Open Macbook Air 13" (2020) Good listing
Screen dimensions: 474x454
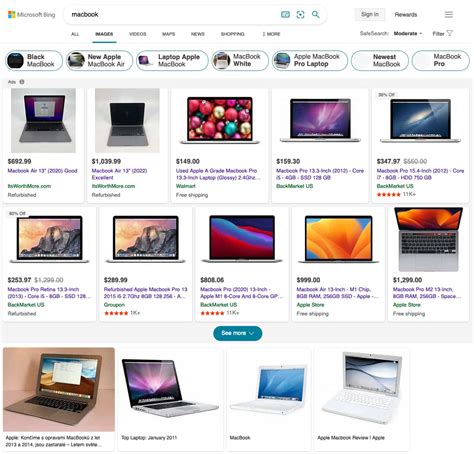click(42, 171)
